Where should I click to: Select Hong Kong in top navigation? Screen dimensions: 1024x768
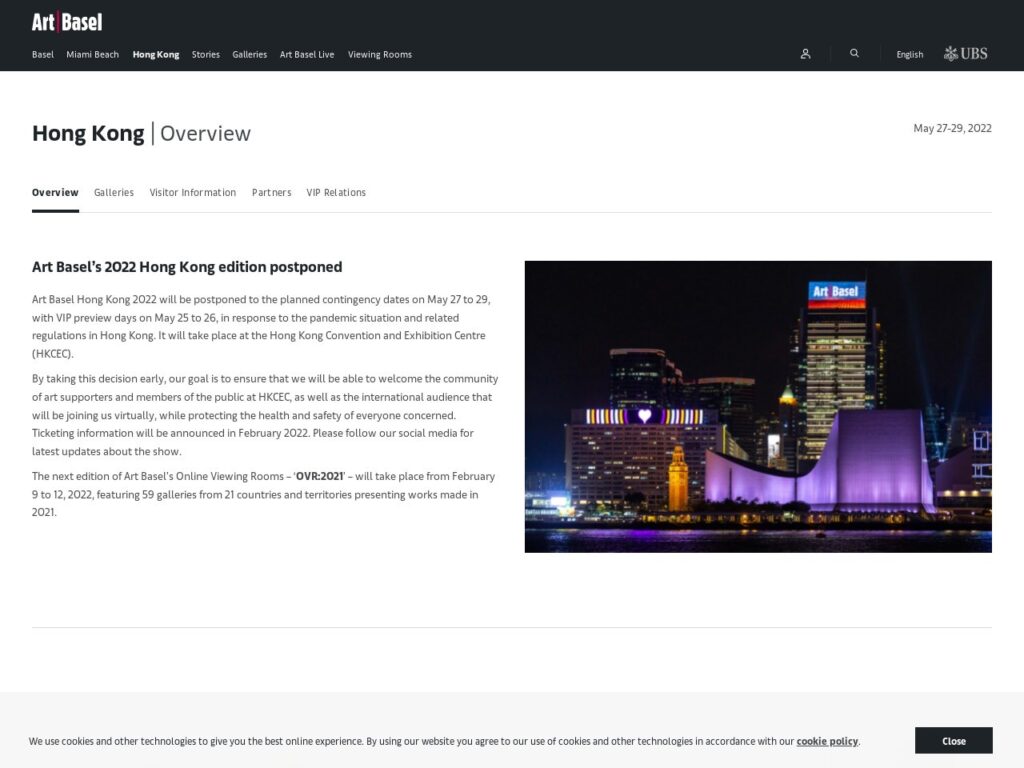155,54
